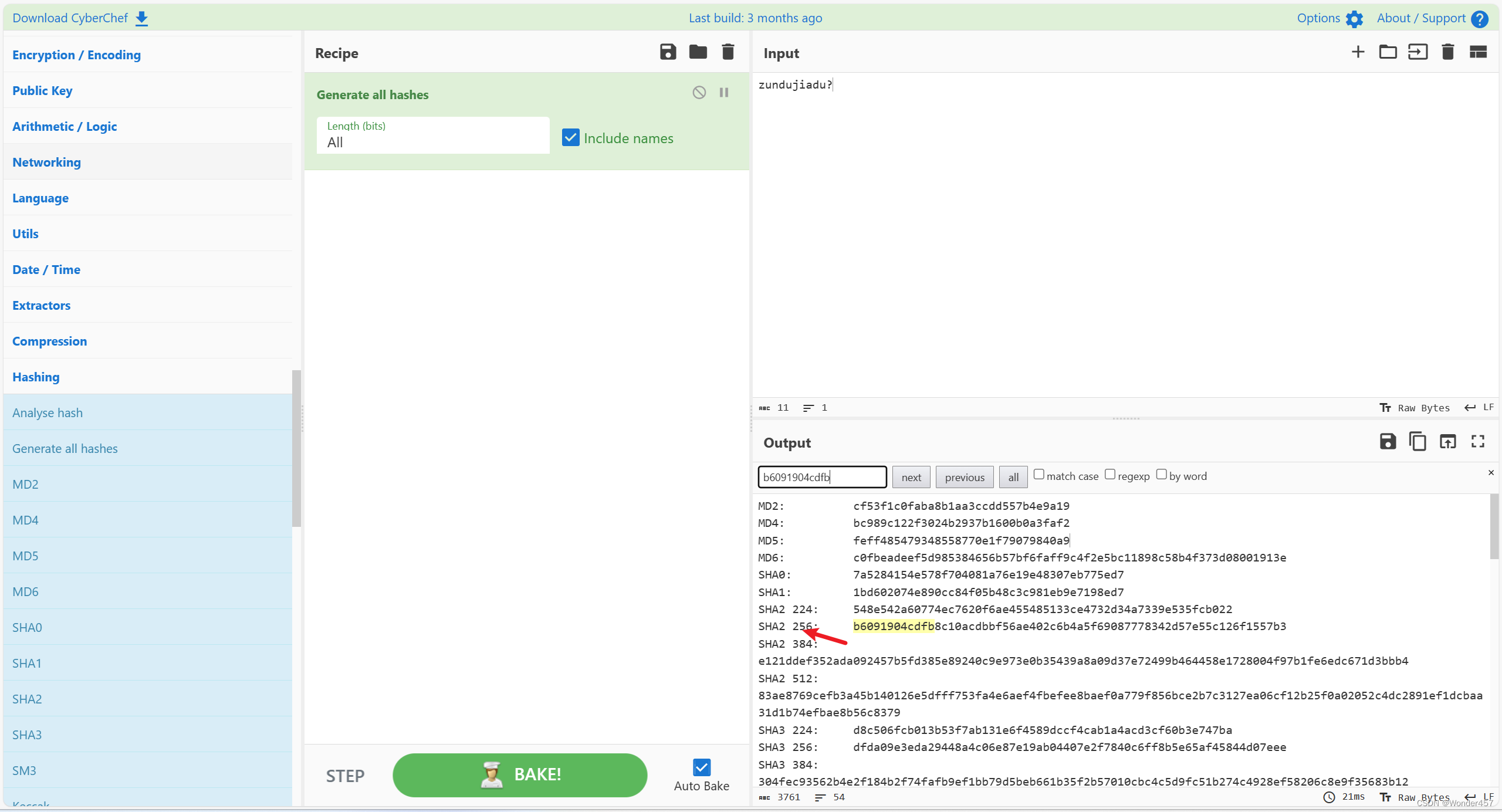This screenshot has height=812, width=1502.
Task: Select the SHA2 operation
Action: [27, 699]
